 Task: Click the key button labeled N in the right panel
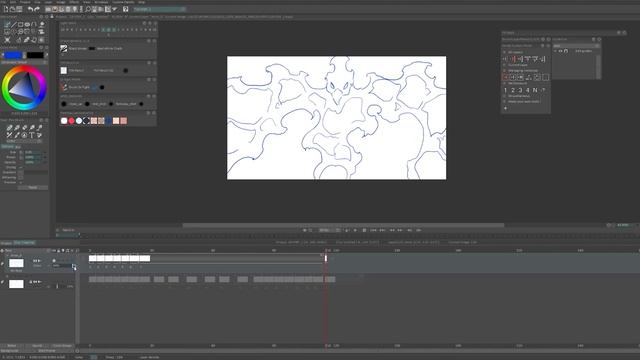(x=535, y=90)
